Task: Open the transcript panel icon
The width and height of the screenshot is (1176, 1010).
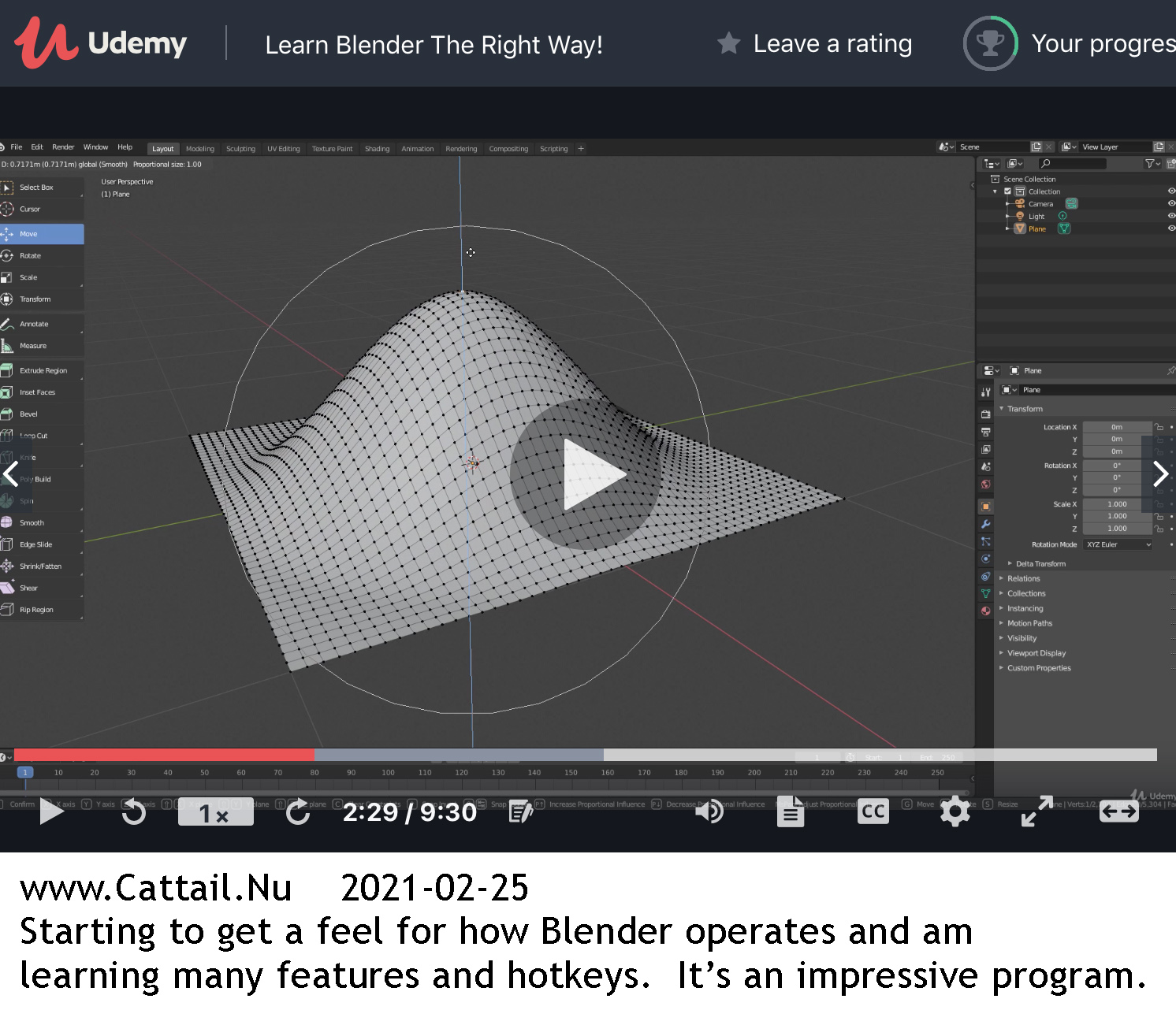Action: 791,811
